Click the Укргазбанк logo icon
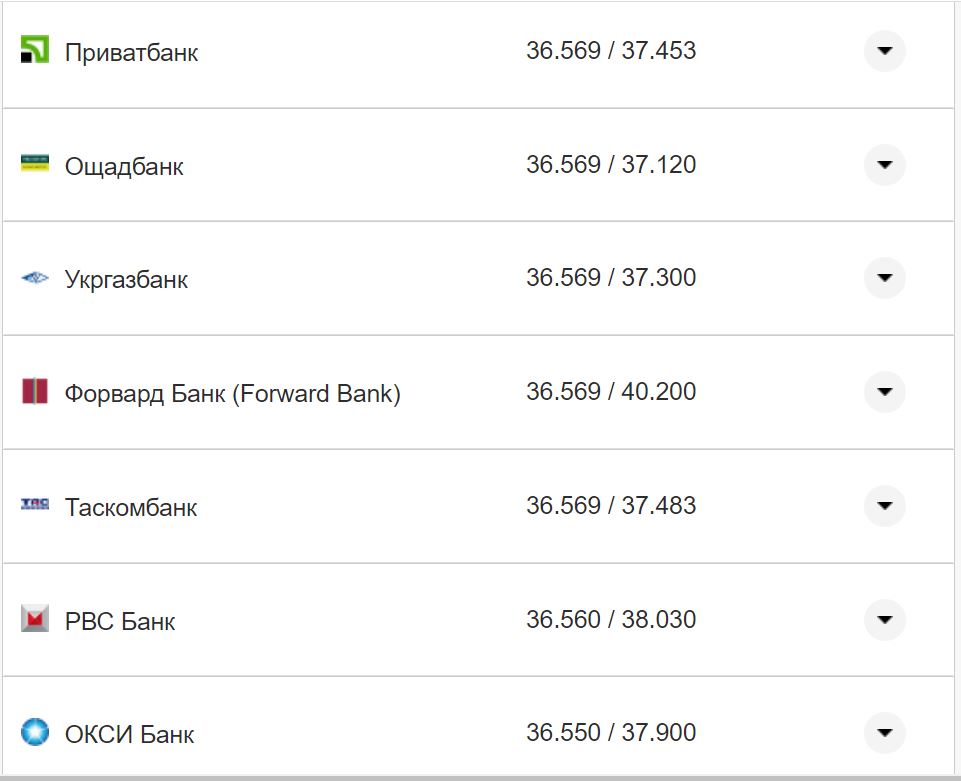The width and height of the screenshot is (961, 781). pyautogui.click(x=35, y=278)
